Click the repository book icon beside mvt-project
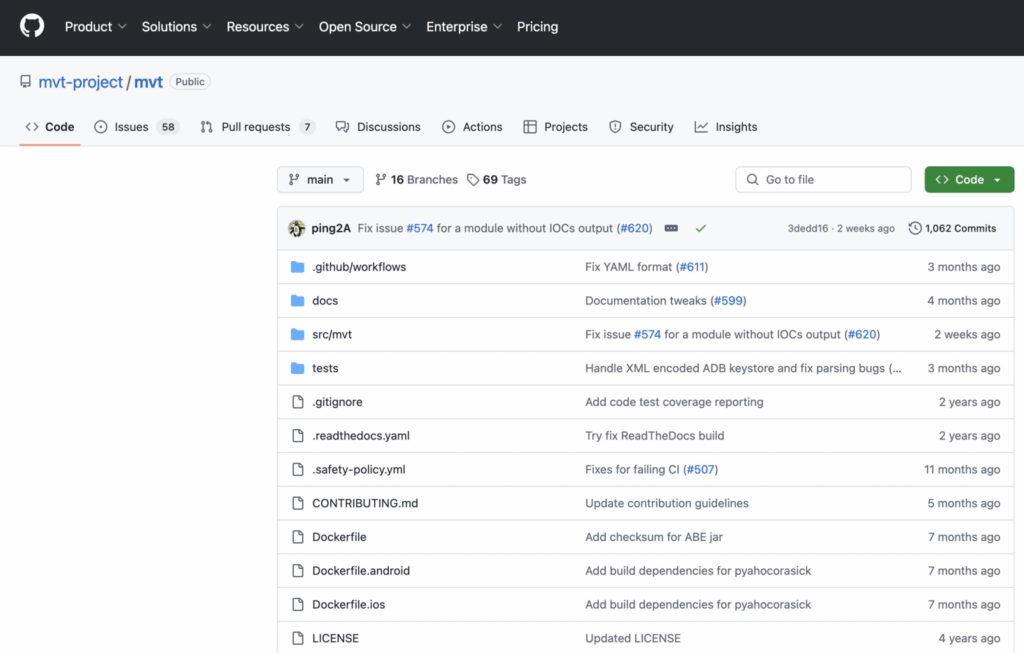Viewport: 1024px width, 653px height. 25,82
